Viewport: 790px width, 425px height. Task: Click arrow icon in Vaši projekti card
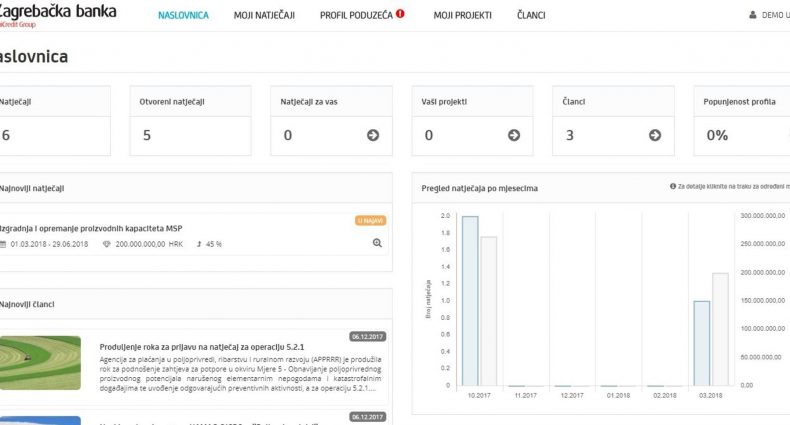coord(514,135)
